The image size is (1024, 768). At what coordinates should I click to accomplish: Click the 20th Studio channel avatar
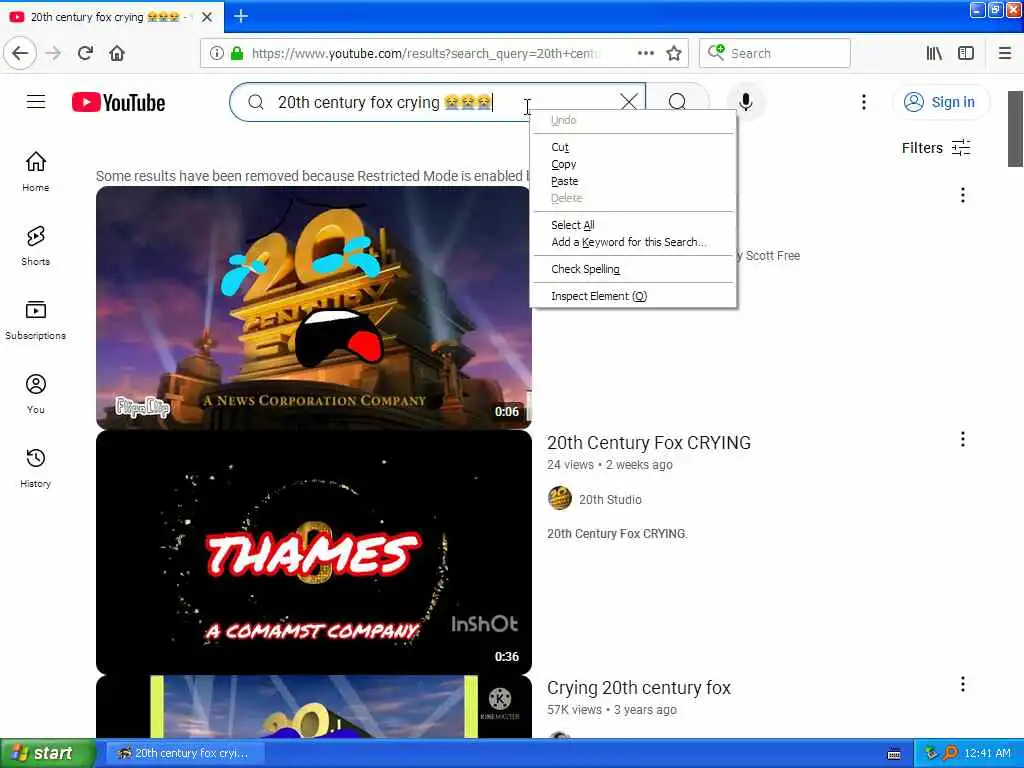(x=560, y=498)
